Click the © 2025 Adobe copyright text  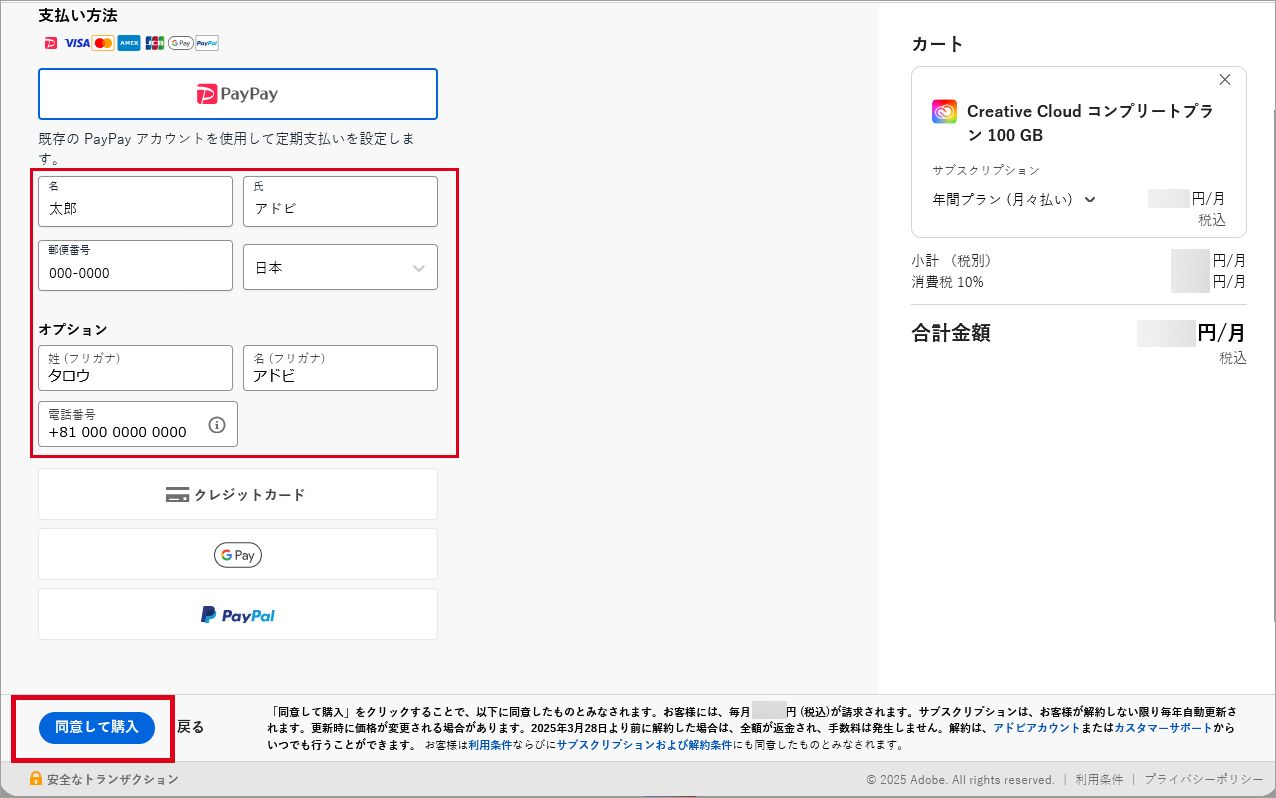tap(960, 779)
